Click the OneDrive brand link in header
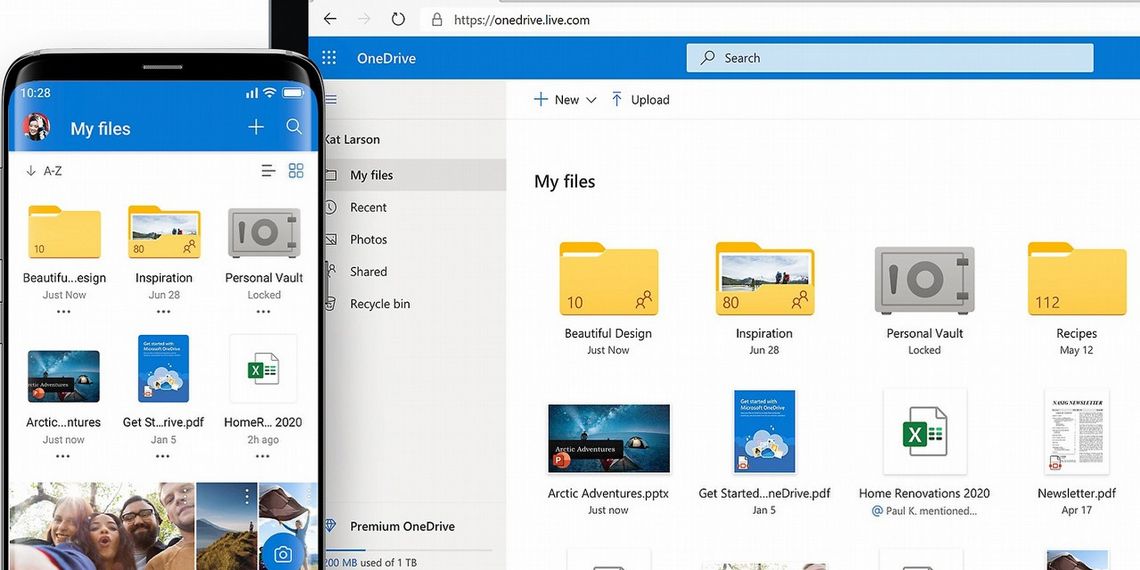 click(386, 58)
